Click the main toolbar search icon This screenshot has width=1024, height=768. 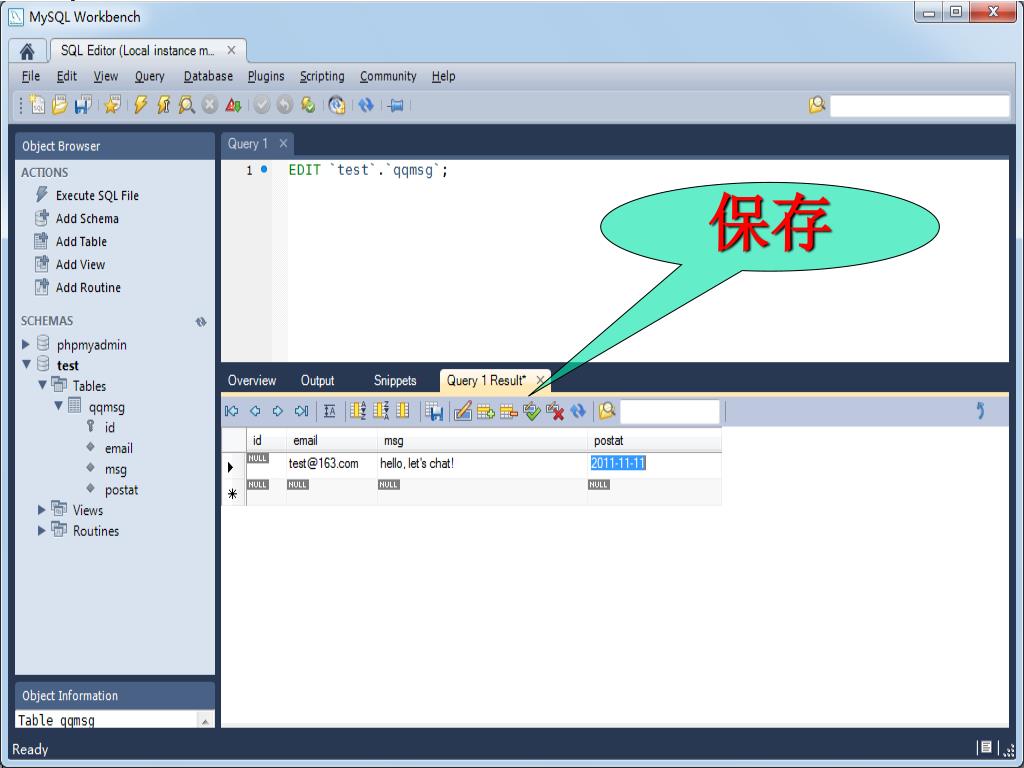(x=816, y=104)
